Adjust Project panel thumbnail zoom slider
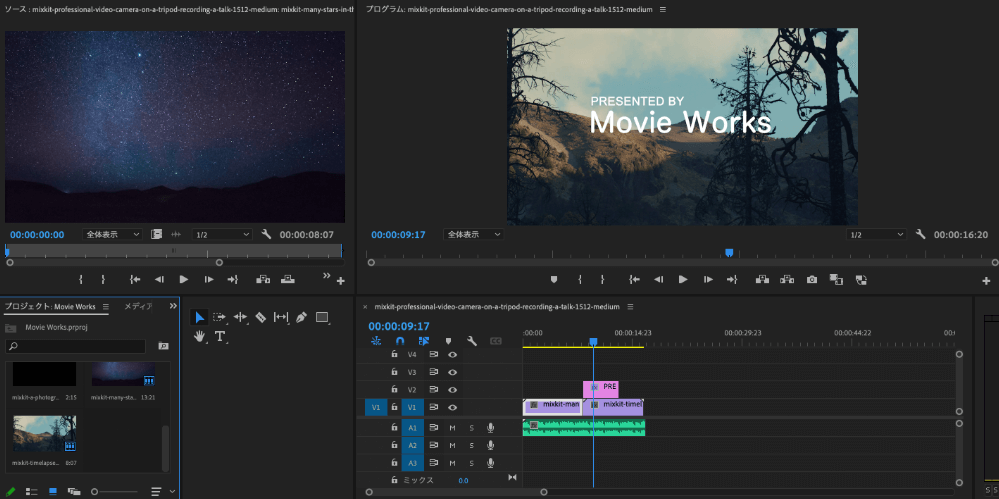This screenshot has height=499, width=999. 115,492
